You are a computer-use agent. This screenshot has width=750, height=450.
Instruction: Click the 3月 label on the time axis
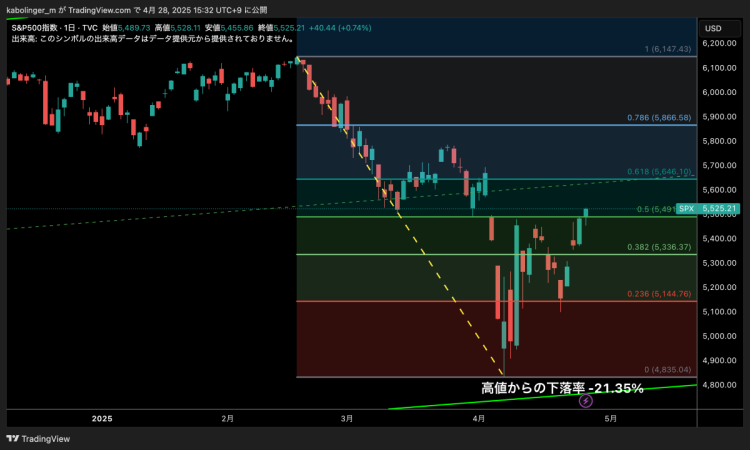point(347,418)
